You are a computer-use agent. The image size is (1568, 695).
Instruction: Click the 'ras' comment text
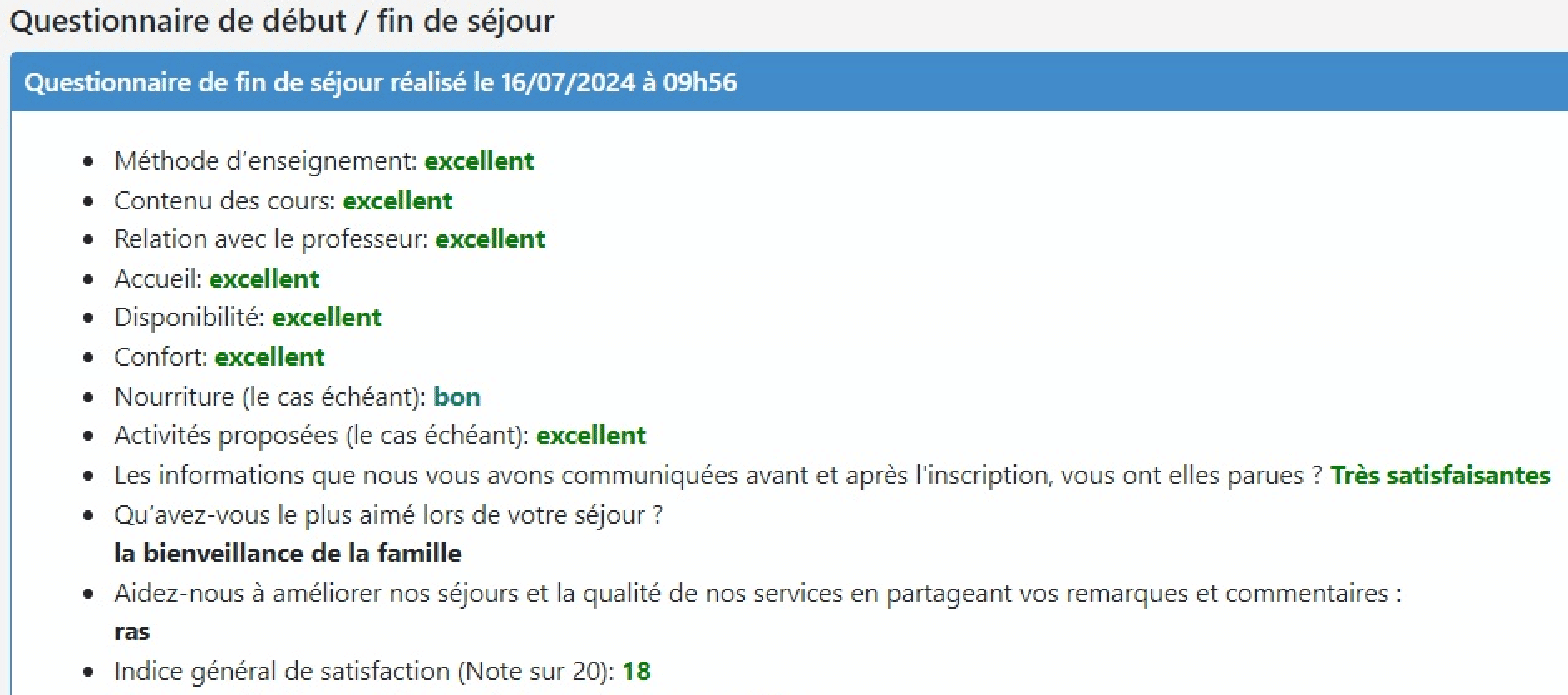[131, 632]
